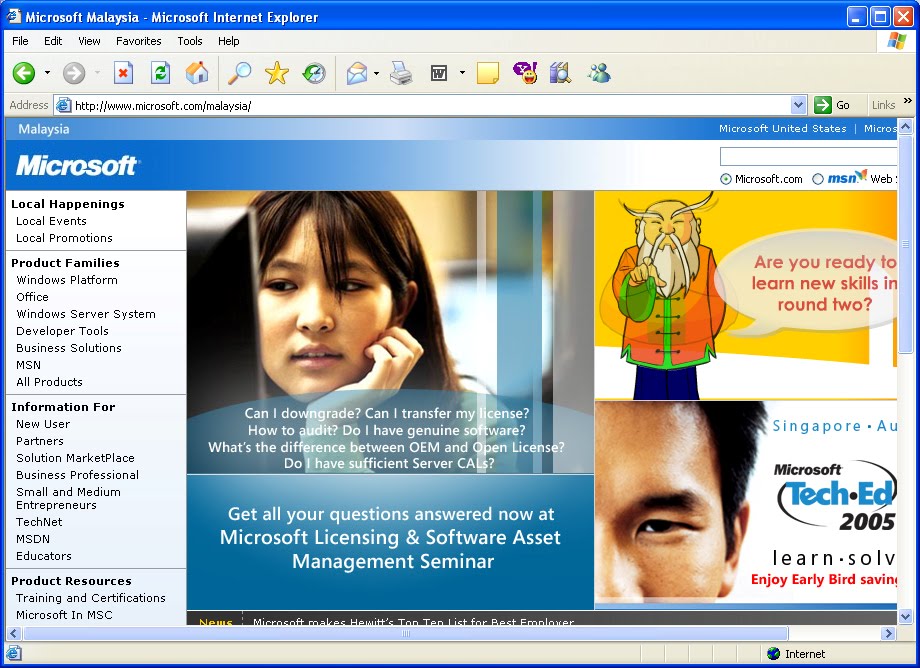Open the Back button history dropdown
The image size is (920, 668).
click(48, 73)
